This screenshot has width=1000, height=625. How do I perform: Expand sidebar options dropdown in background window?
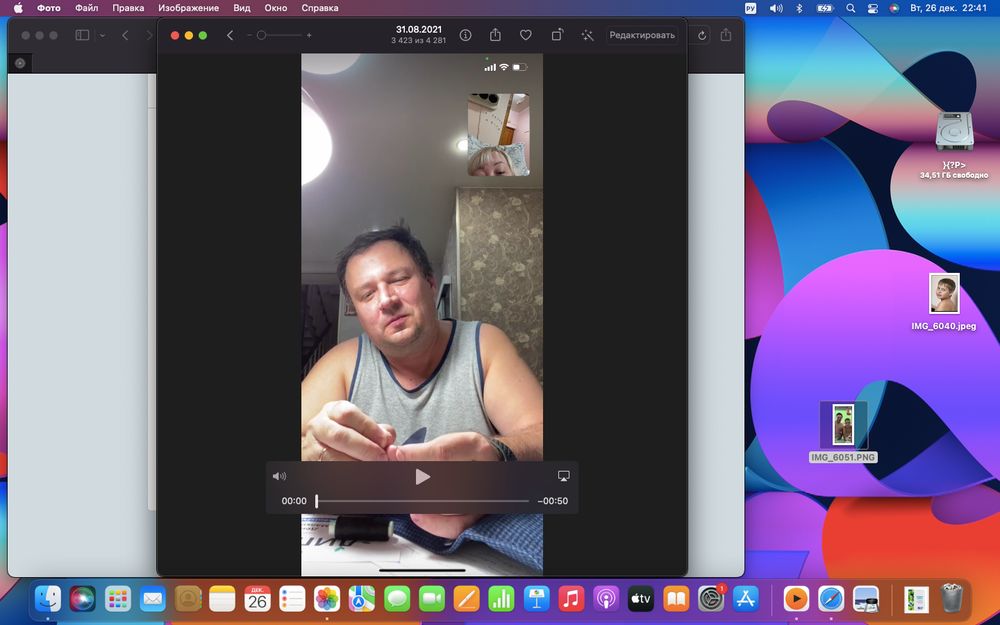click(102, 35)
